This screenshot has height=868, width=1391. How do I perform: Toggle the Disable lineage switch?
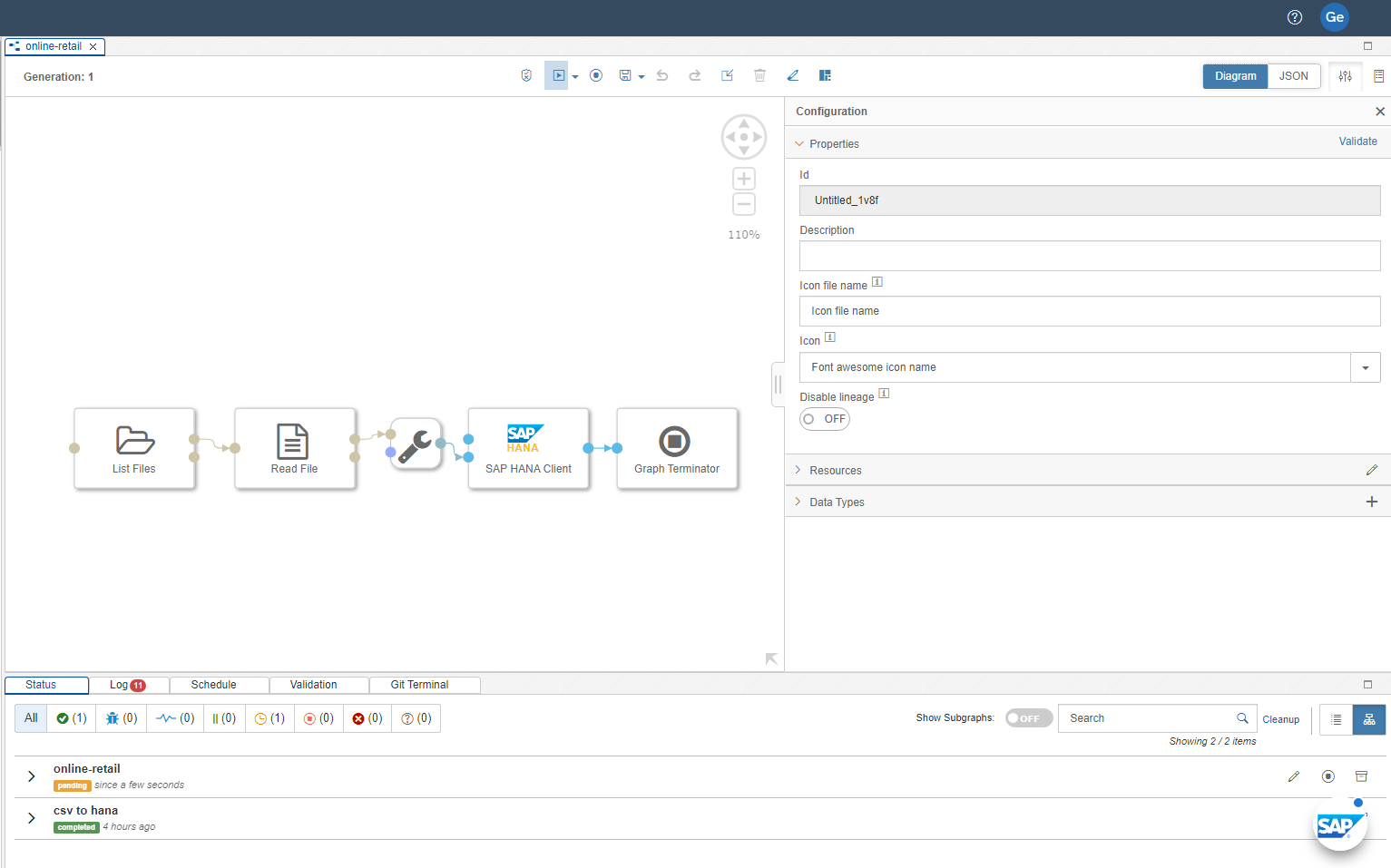pyautogui.click(x=824, y=419)
